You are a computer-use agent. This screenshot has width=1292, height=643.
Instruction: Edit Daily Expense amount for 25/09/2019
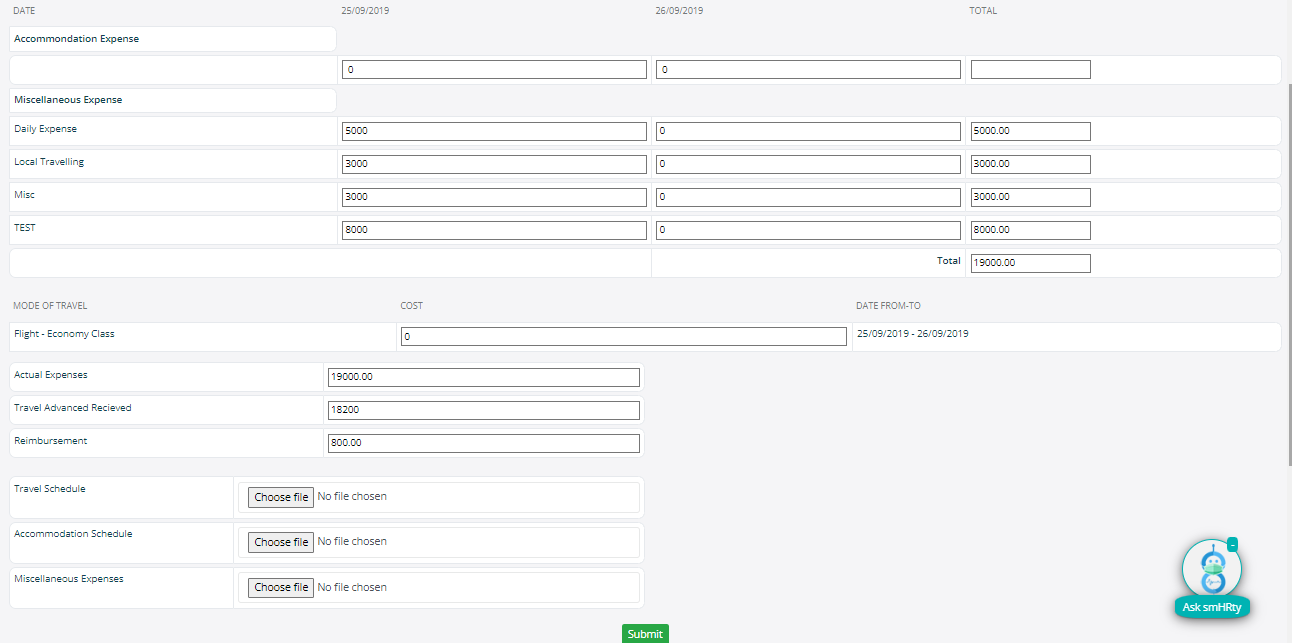point(494,132)
